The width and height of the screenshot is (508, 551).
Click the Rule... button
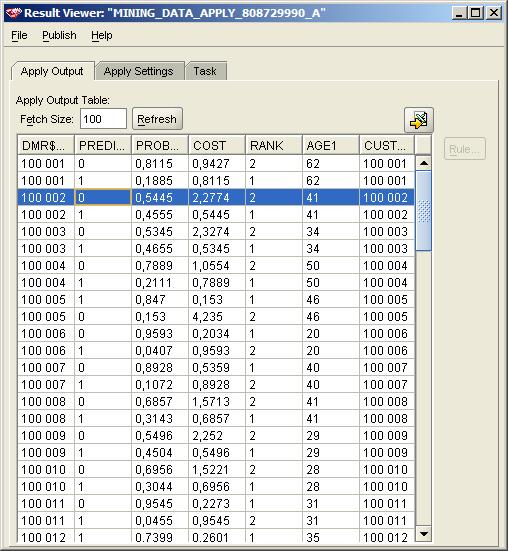[x=464, y=149]
